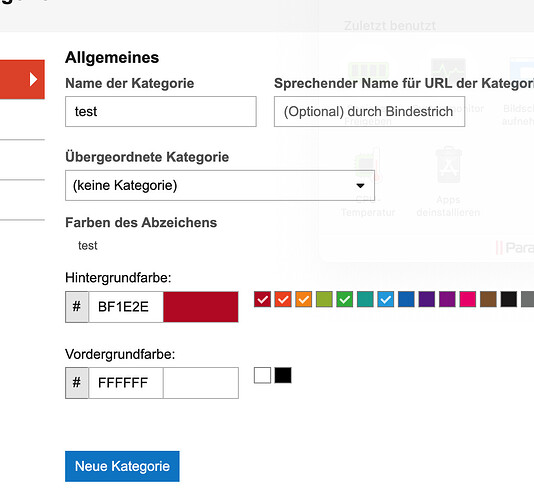534x500 pixels.
Task: Select the magenta purple color swatch
Action: [447, 299]
